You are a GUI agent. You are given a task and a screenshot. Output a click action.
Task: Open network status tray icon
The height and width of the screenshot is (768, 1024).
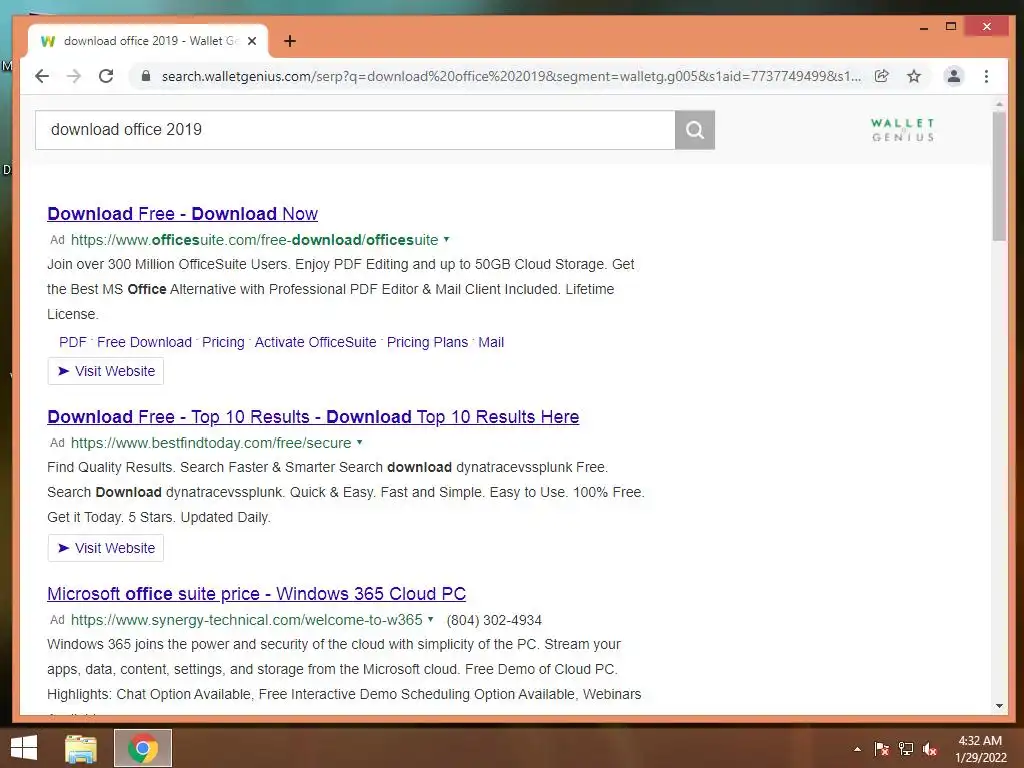tap(906, 749)
